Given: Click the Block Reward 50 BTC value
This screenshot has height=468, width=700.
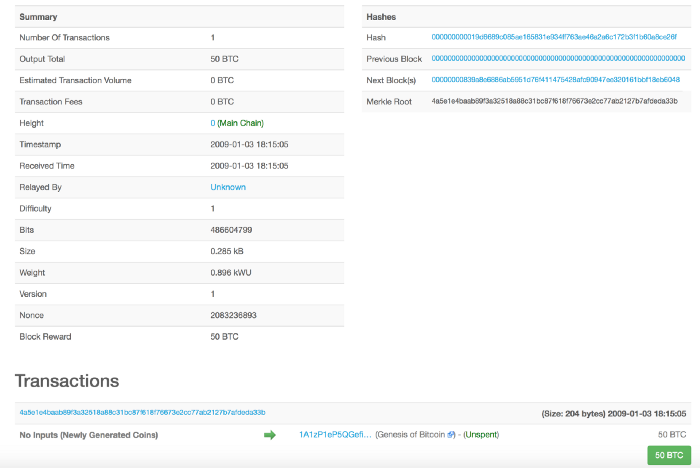Looking at the screenshot, I should pyautogui.click(x=225, y=337).
